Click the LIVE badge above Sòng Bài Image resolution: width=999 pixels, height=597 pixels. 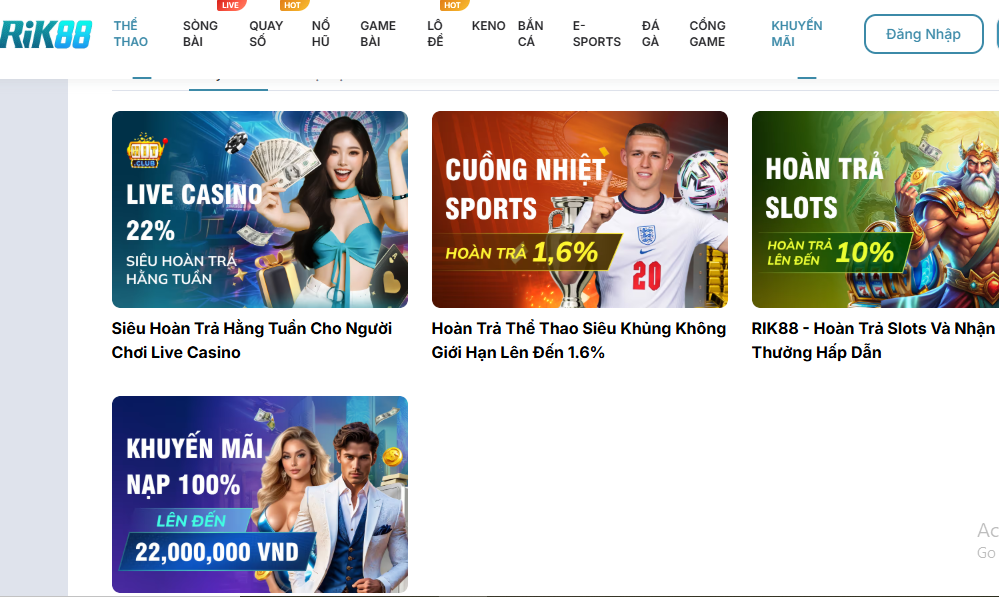[x=231, y=5]
